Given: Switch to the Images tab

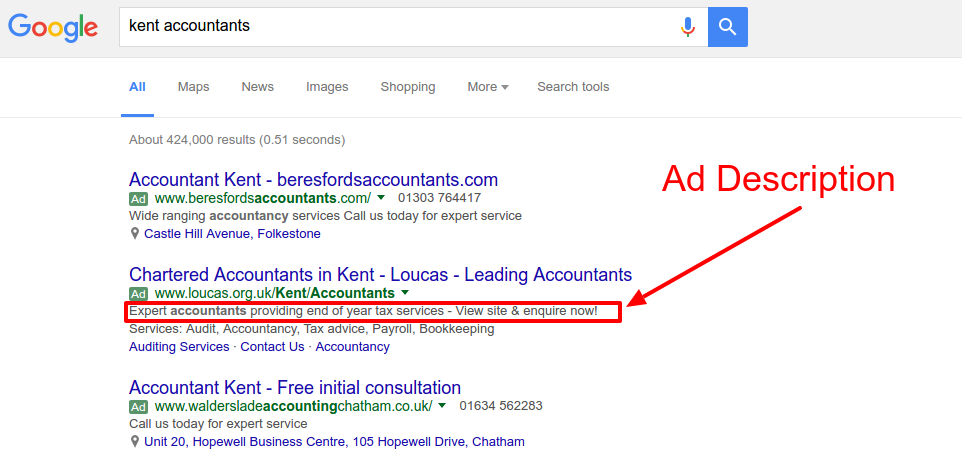Looking at the screenshot, I should click(x=327, y=87).
